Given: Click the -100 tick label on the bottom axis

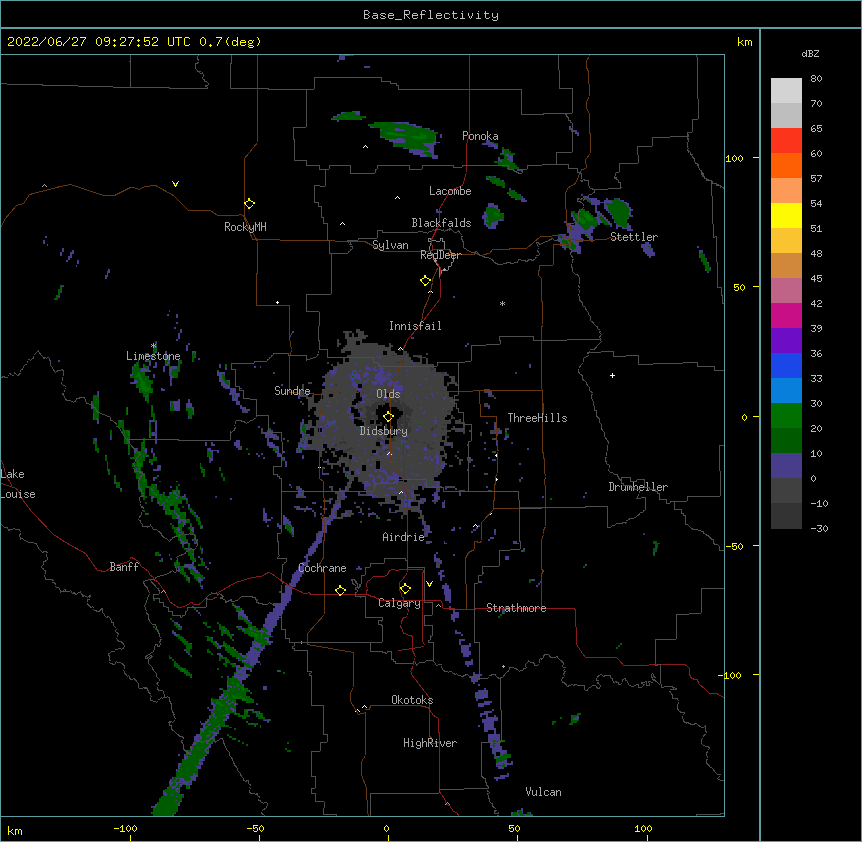Looking at the screenshot, I should pyautogui.click(x=125, y=828).
